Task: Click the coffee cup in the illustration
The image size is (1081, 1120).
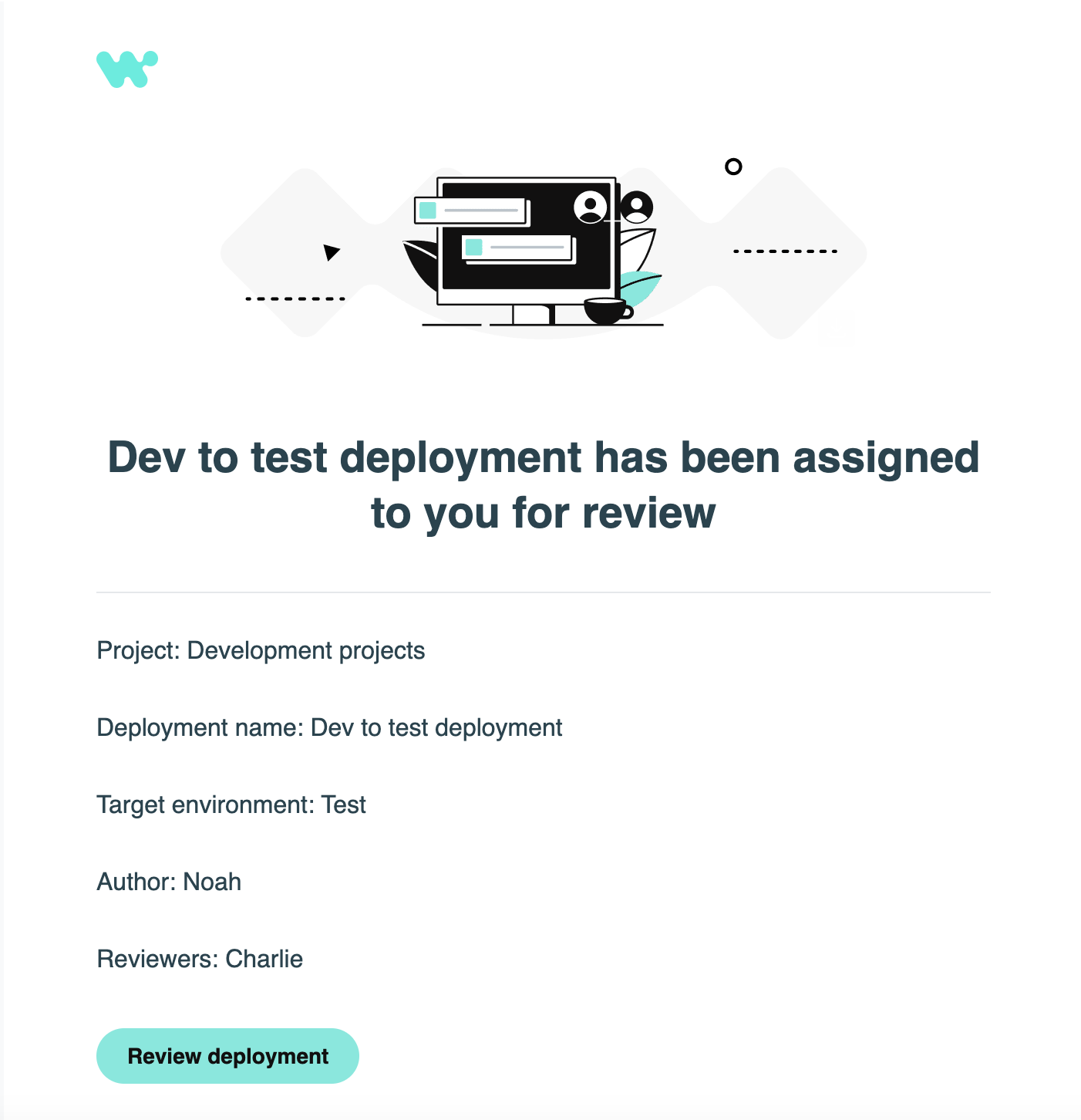Action: point(604,309)
